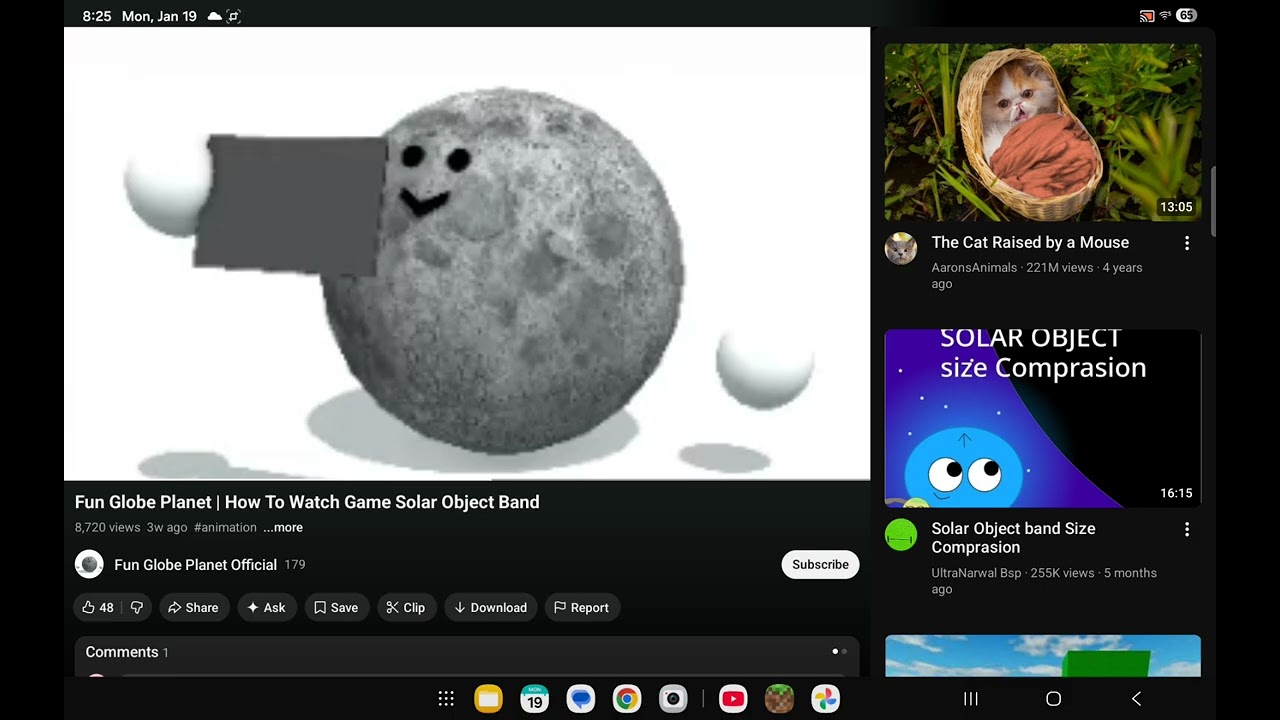Open the Comments section
This screenshot has width=1280, height=720.
click(467, 655)
